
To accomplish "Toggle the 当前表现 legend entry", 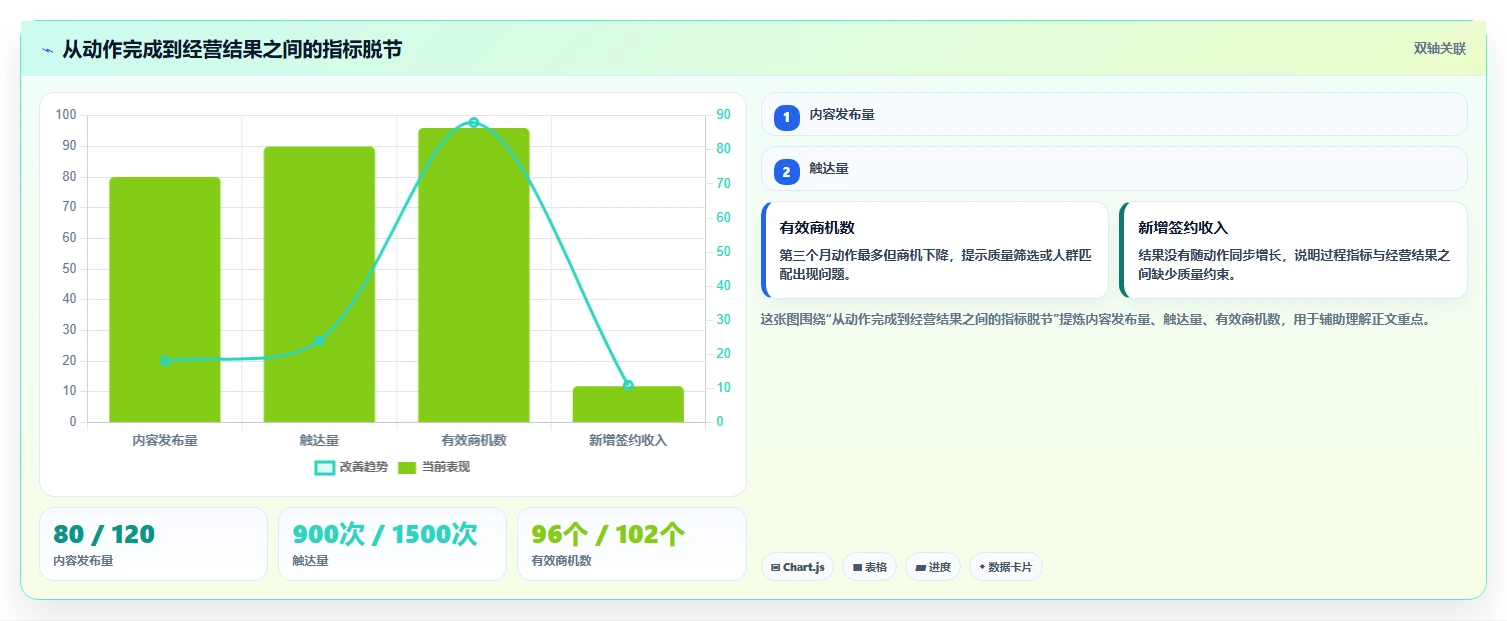I will point(434,467).
